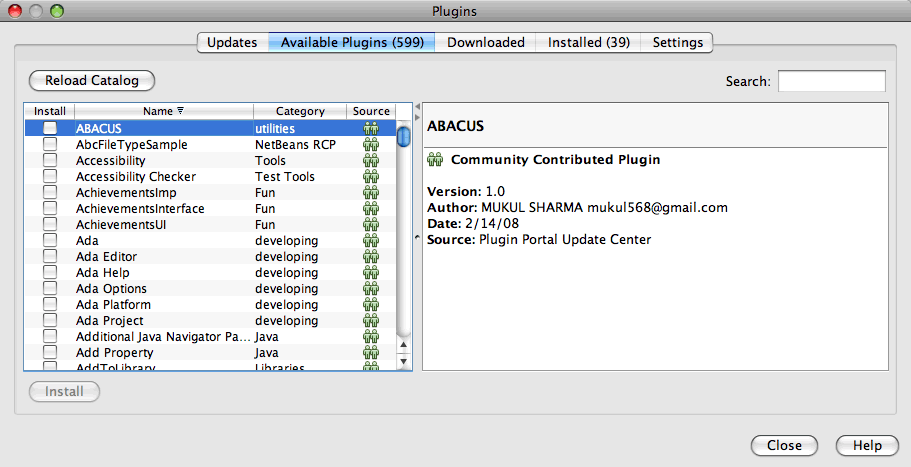Click the Community Contributed Plugin icon in details
Screen dimensions: 911x467
coord(435,160)
